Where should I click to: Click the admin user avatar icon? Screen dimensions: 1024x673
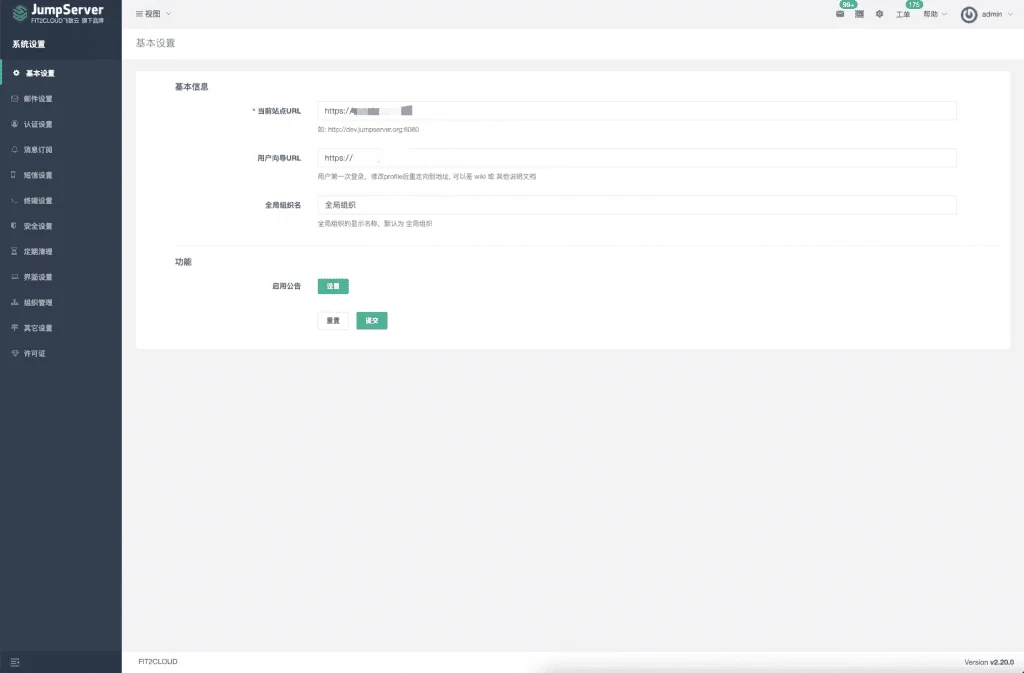pos(968,14)
